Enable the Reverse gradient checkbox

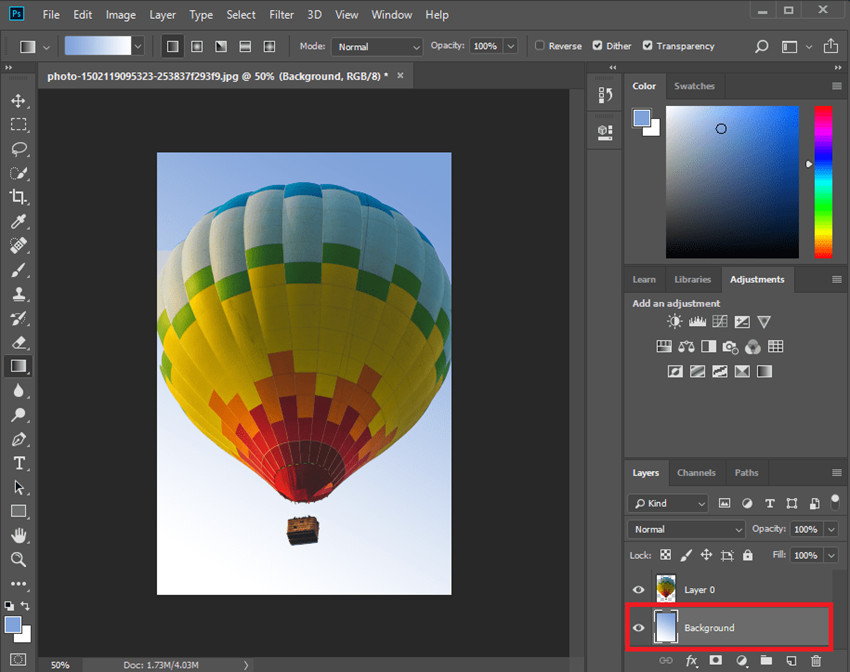point(539,45)
